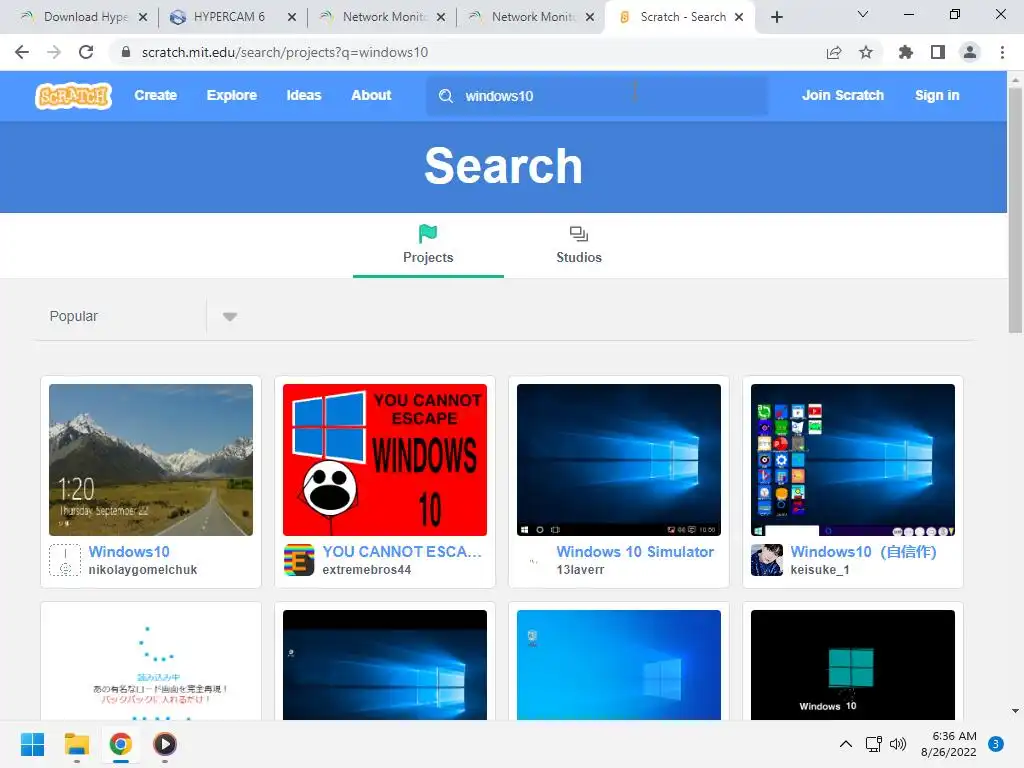Click the windows10 search field
This screenshot has height=768, width=1024.
(597, 96)
